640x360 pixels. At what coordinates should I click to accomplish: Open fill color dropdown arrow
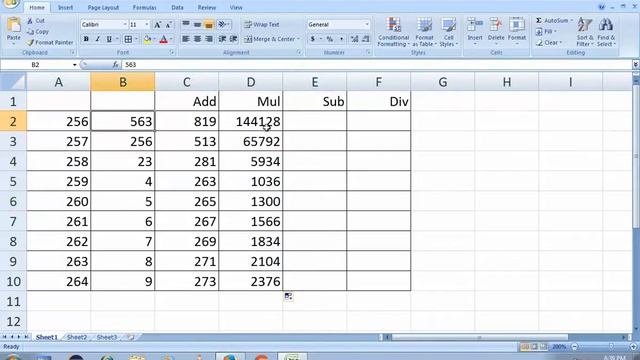[x=154, y=39]
